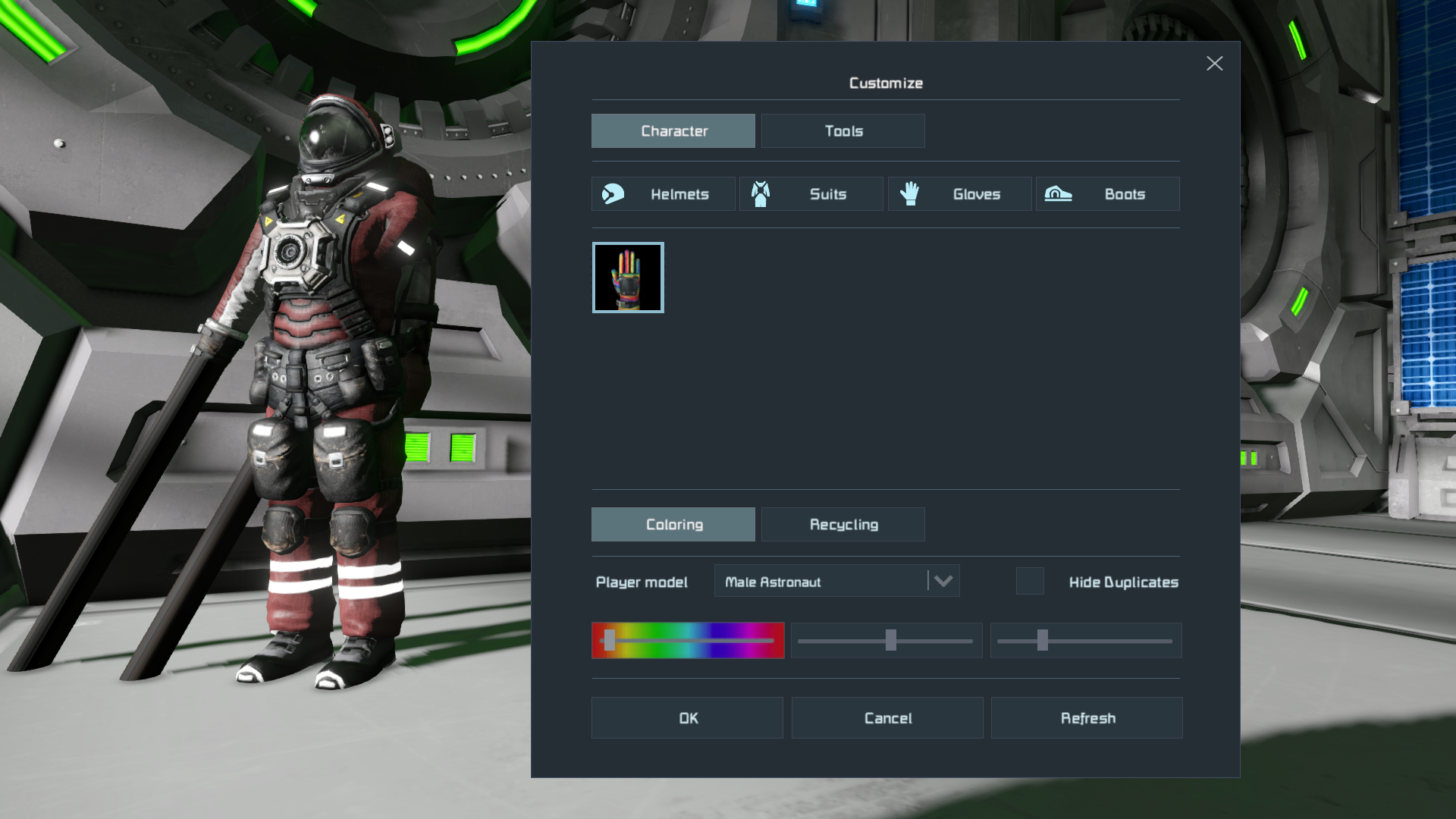This screenshot has width=1456, height=819.
Task: Click the dropdown chevron arrow beside Male Astronaut
Action: pos(943,582)
